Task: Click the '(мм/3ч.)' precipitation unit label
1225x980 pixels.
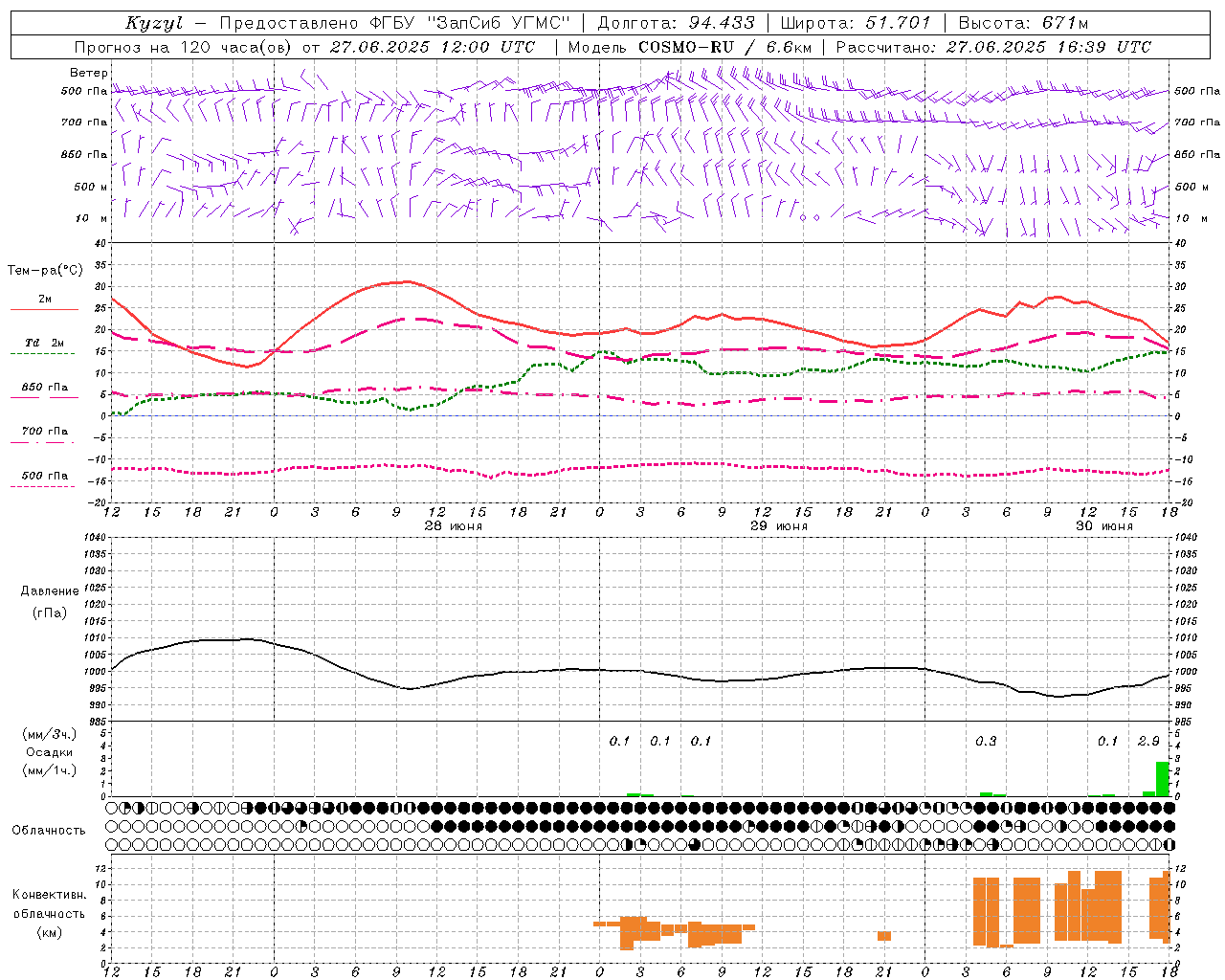Action: 50,734
